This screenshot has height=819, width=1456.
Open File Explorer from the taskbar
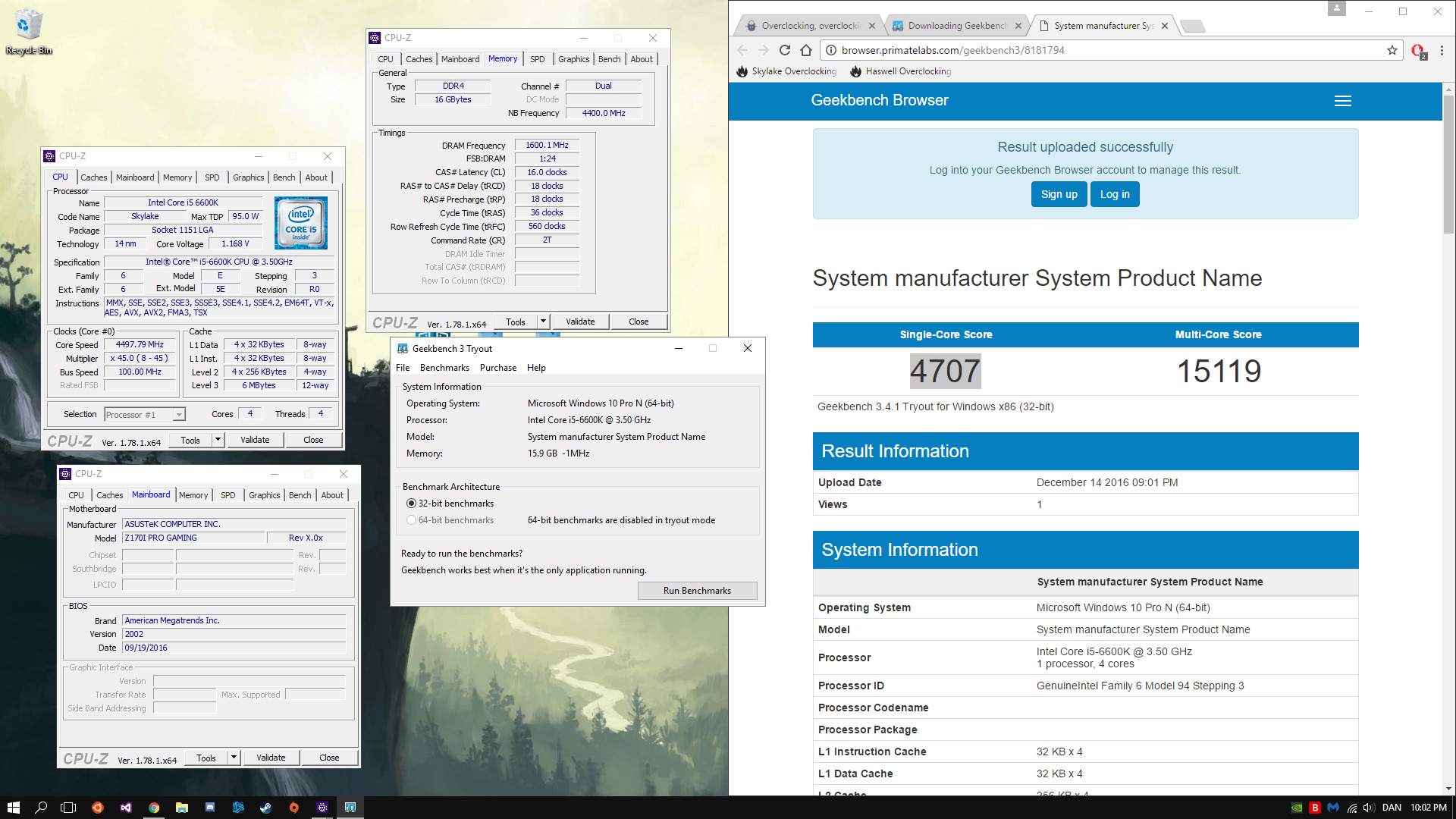coord(182,808)
